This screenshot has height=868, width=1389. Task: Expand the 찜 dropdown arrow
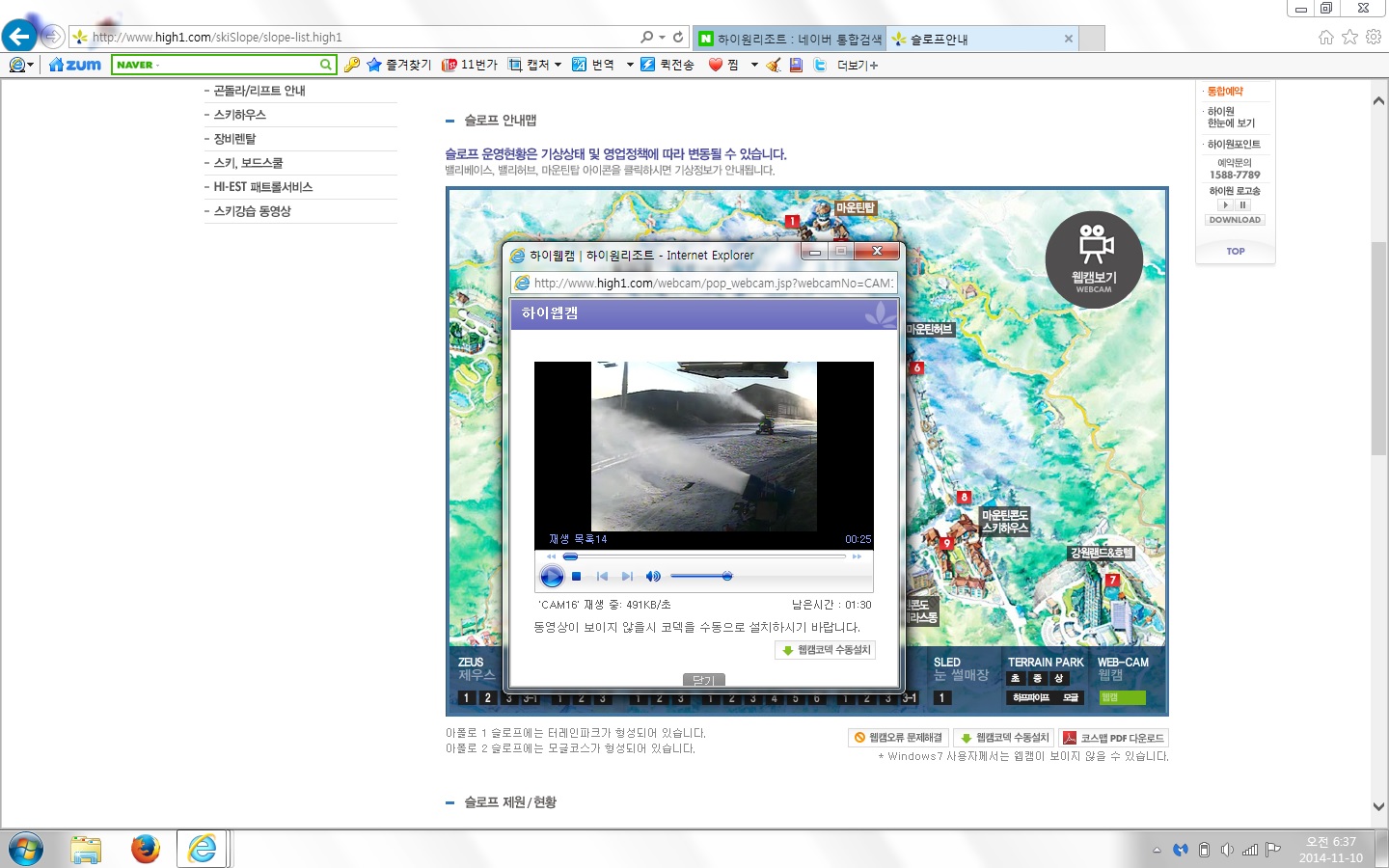coord(754,65)
